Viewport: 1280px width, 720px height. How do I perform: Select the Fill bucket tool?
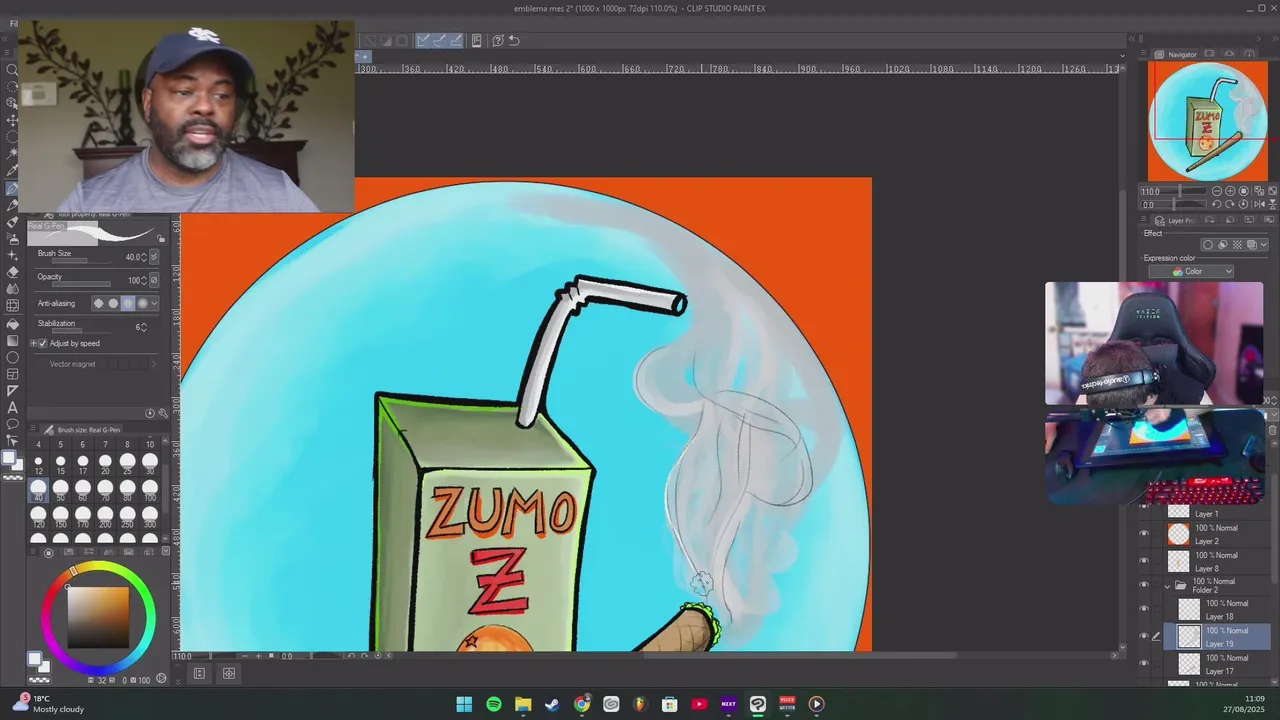pos(12,324)
